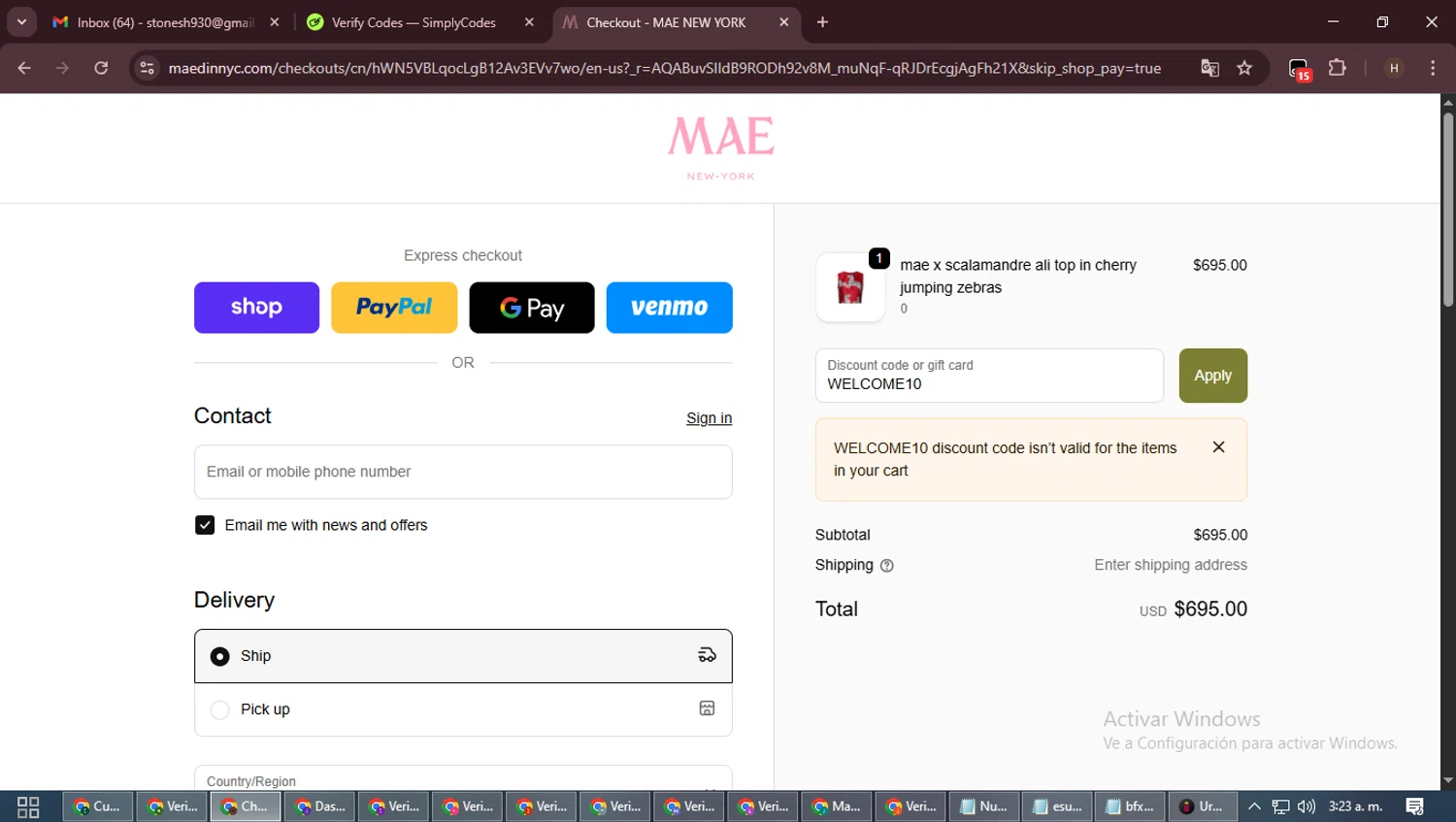Click the discount code or gift card field
This screenshot has height=822, width=1456.
tap(989, 376)
